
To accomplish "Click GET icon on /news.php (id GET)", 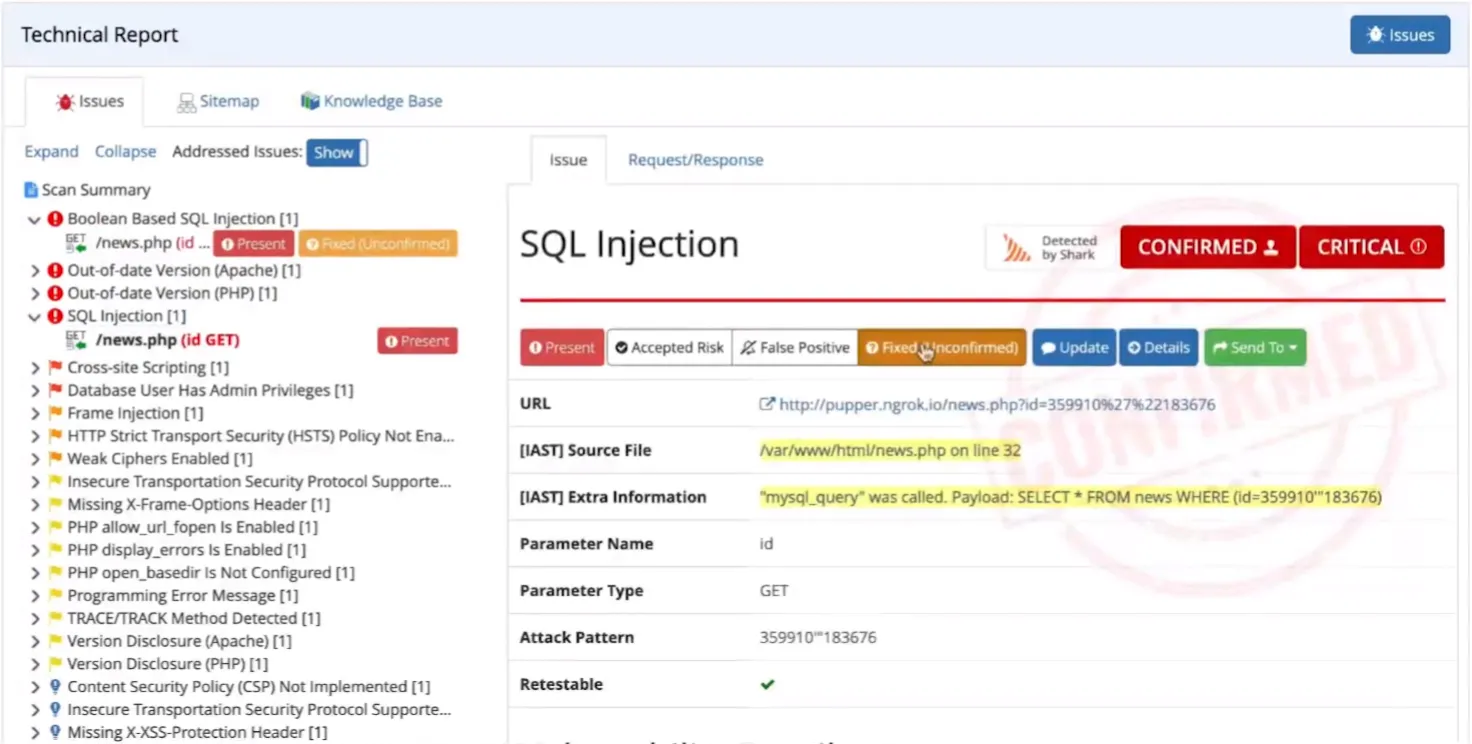I will tap(76, 340).
